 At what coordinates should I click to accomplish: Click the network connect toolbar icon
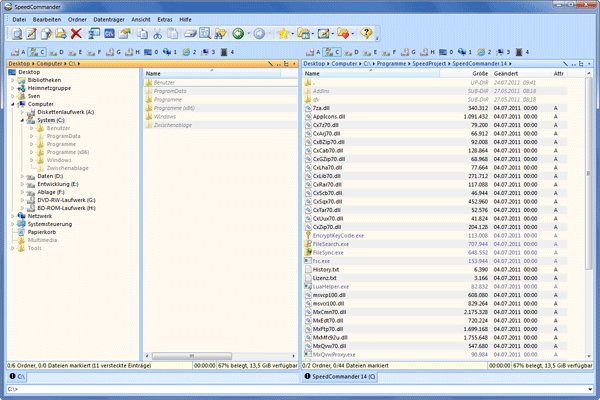(x=94, y=34)
